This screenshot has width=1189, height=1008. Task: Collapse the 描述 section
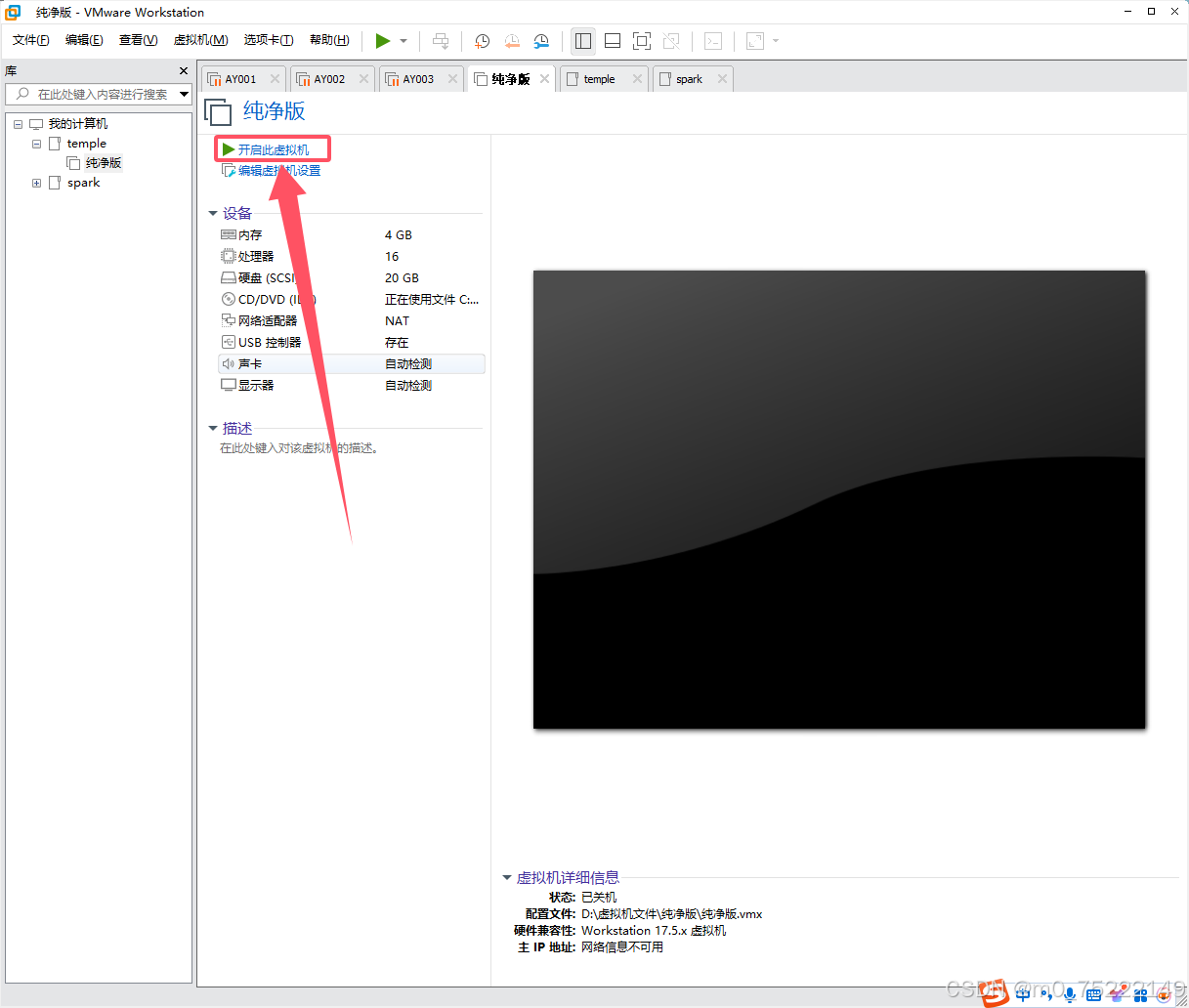pyautogui.click(x=213, y=428)
